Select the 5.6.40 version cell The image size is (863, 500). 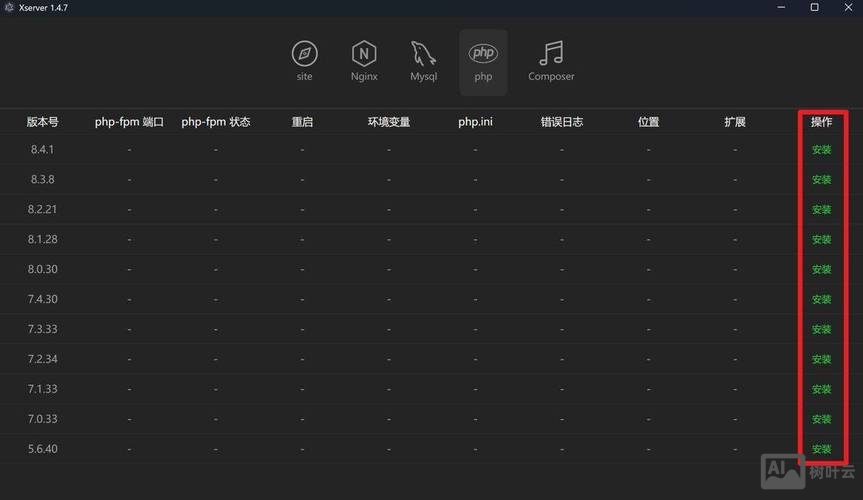tap(42, 448)
